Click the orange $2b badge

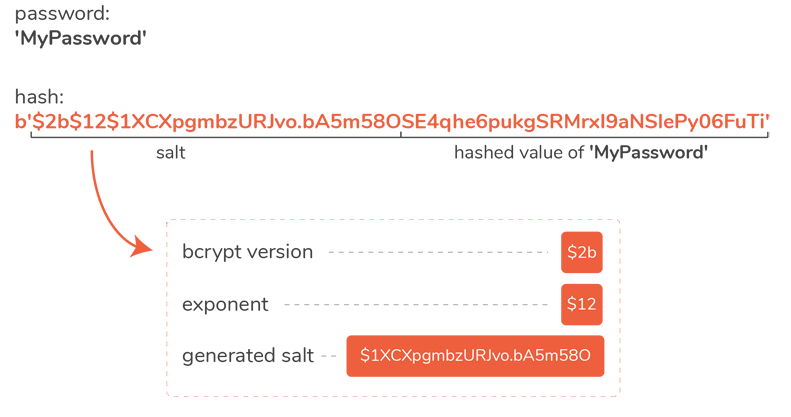pos(582,252)
